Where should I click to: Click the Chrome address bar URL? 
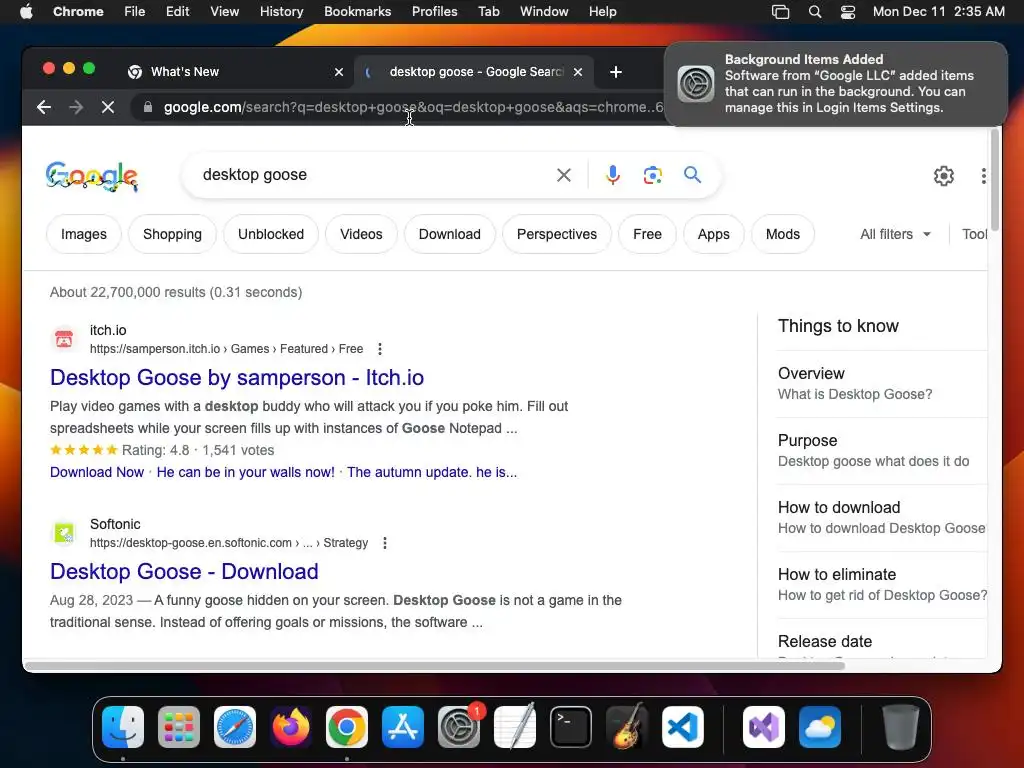[x=413, y=107]
